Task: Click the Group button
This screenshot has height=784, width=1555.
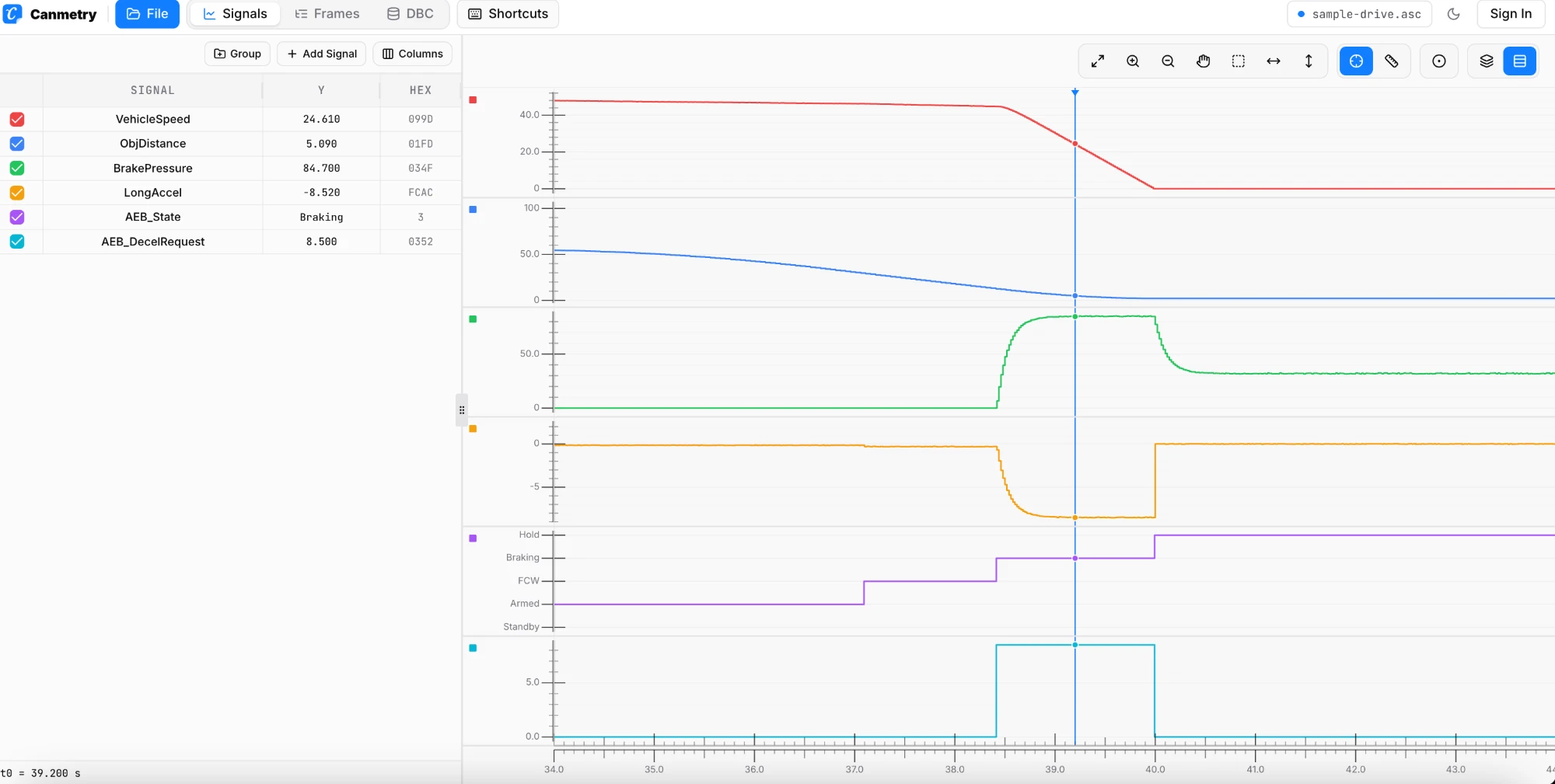Action: pyautogui.click(x=237, y=54)
